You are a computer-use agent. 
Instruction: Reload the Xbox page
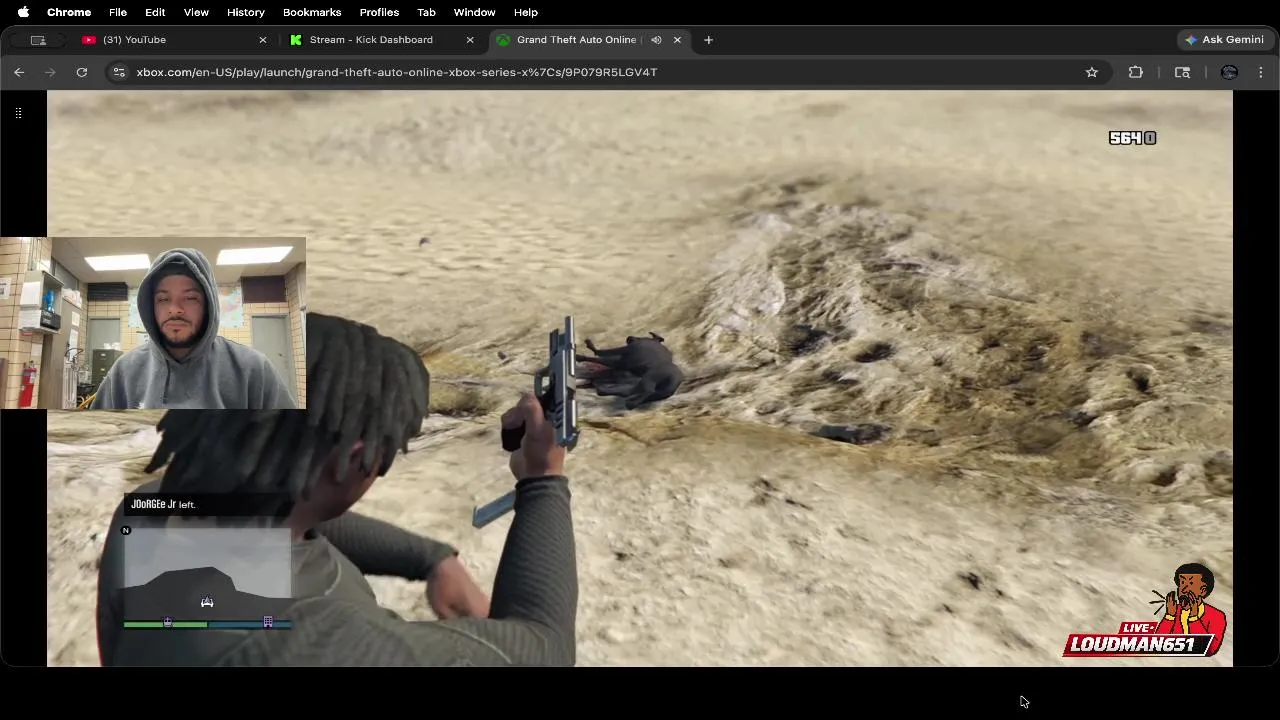tap(82, 72)
